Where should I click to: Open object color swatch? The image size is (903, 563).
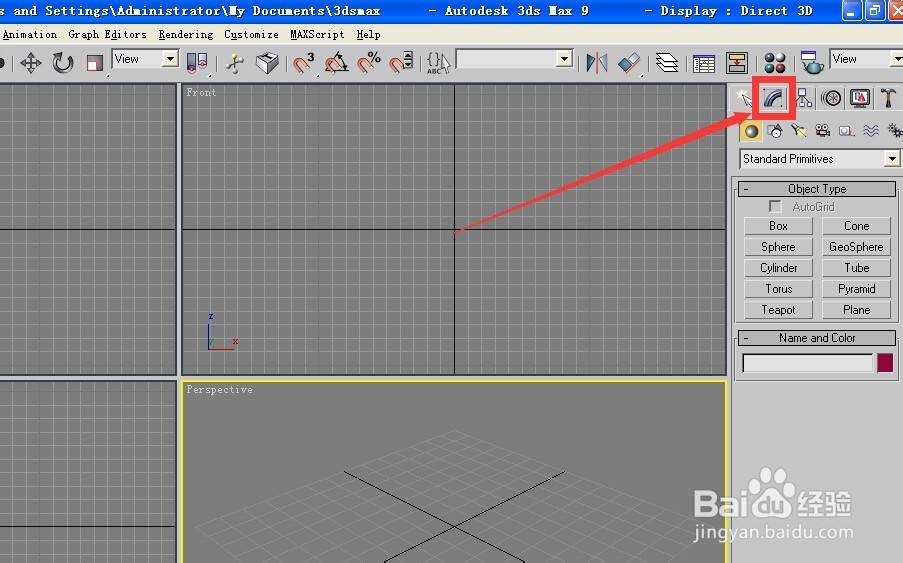[885, 363]
